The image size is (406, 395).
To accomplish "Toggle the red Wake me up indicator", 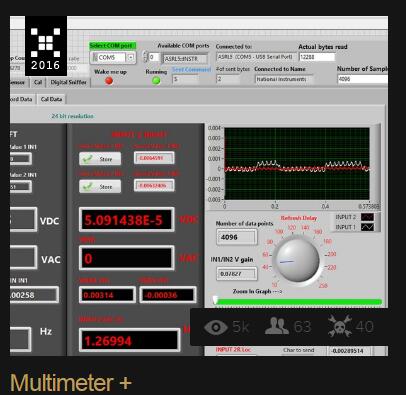I will click(109, 81).
